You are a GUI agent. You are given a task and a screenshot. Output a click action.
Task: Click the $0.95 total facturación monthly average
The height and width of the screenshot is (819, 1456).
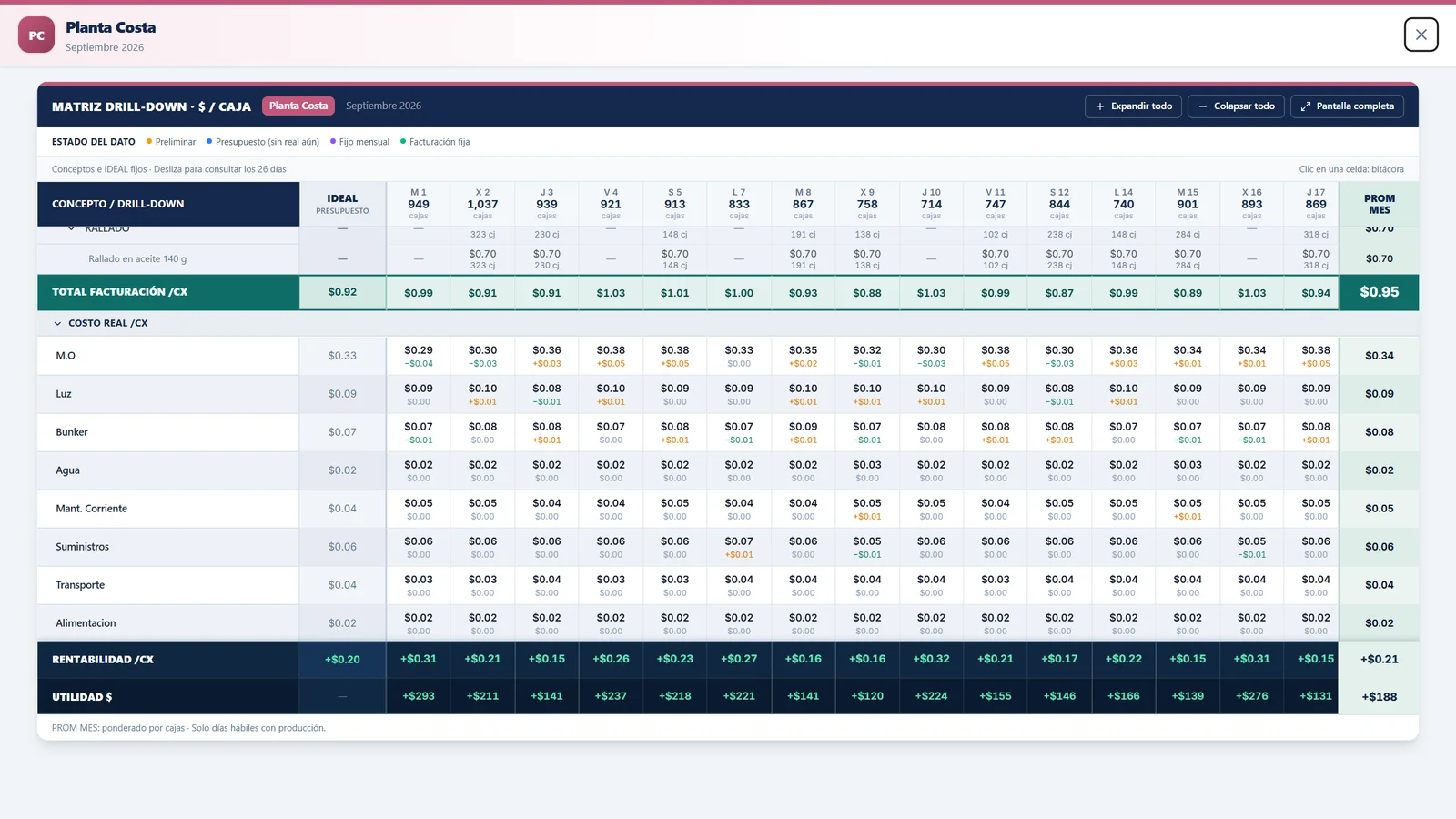tap(1379, 292)
